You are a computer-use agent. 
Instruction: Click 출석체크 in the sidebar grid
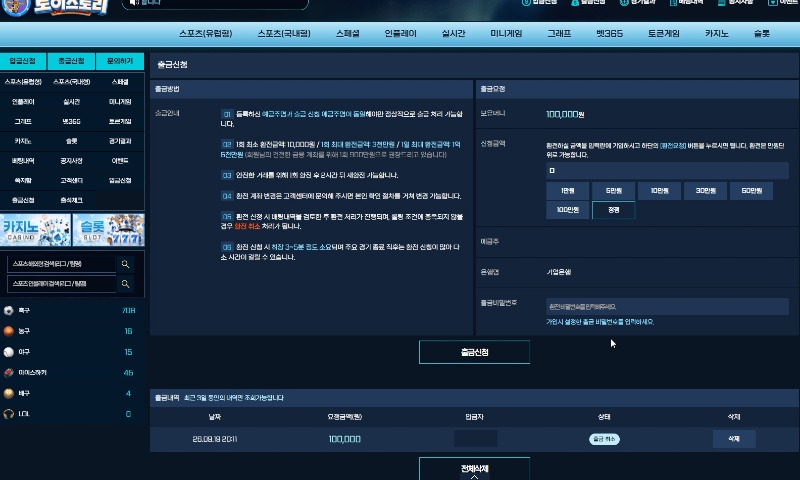[x=71, y=200]
